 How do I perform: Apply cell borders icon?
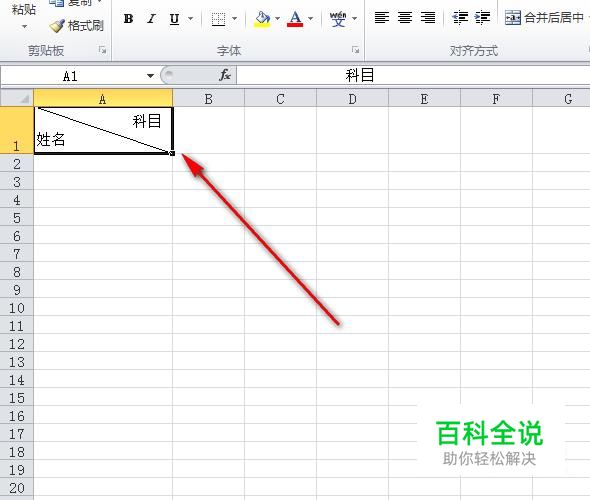[218, 18]
